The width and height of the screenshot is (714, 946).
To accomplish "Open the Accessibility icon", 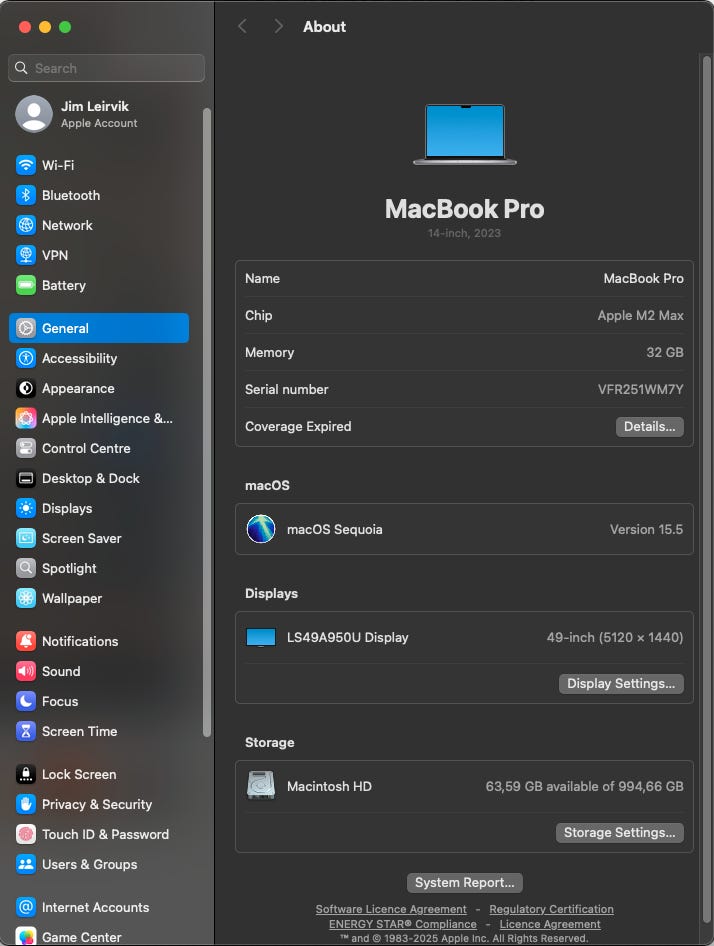I will pyautogui.click(x=25, y=358).
